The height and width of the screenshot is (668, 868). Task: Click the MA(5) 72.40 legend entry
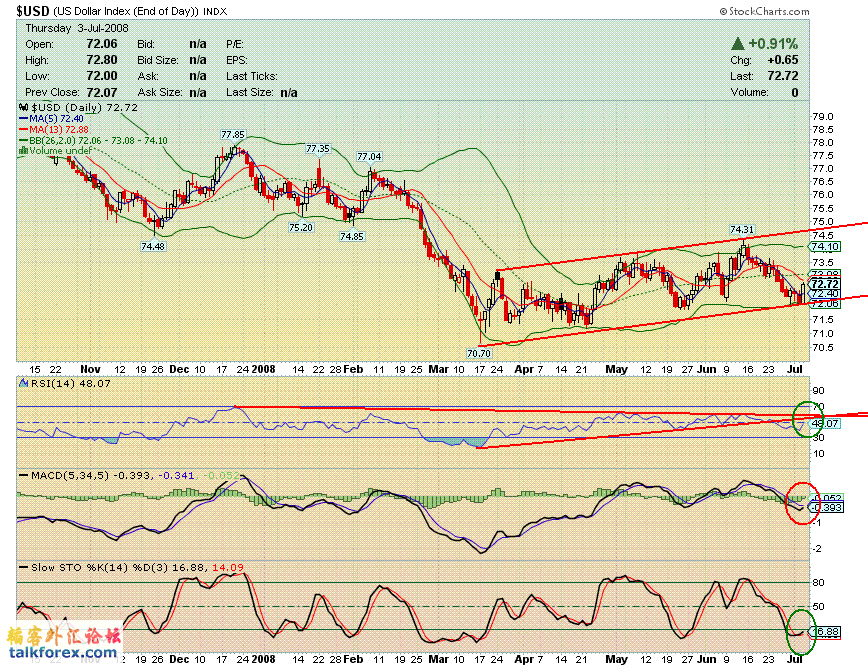click(51, 118)
